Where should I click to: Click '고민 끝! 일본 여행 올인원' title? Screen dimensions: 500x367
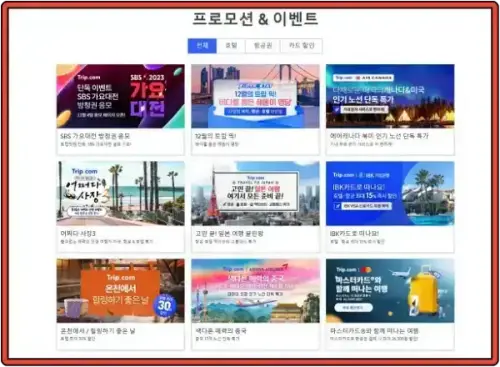[x=229, y=233]
